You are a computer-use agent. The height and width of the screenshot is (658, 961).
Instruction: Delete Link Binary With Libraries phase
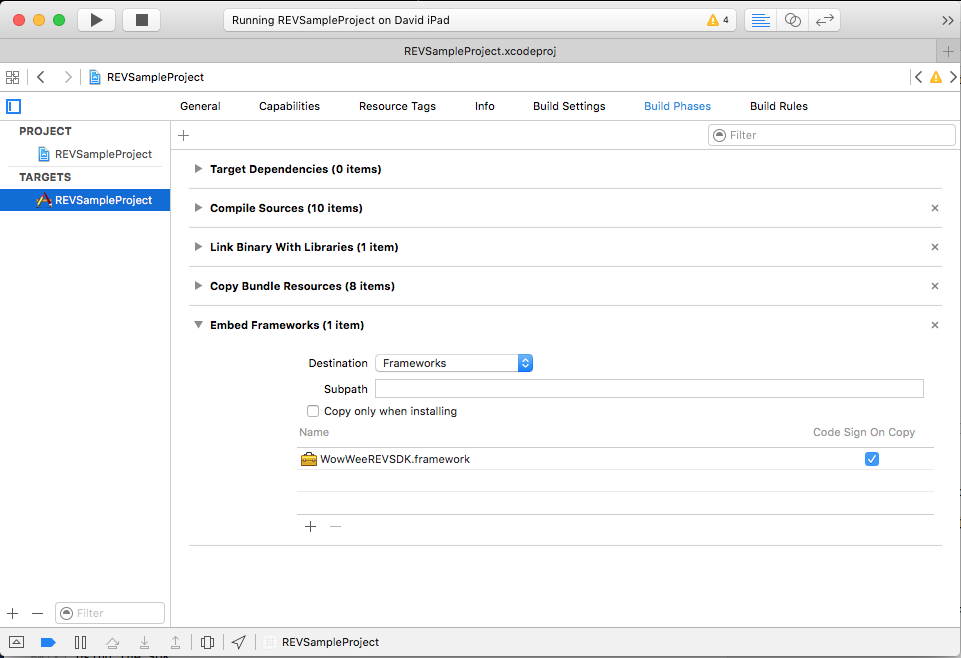tap(935, 248)
